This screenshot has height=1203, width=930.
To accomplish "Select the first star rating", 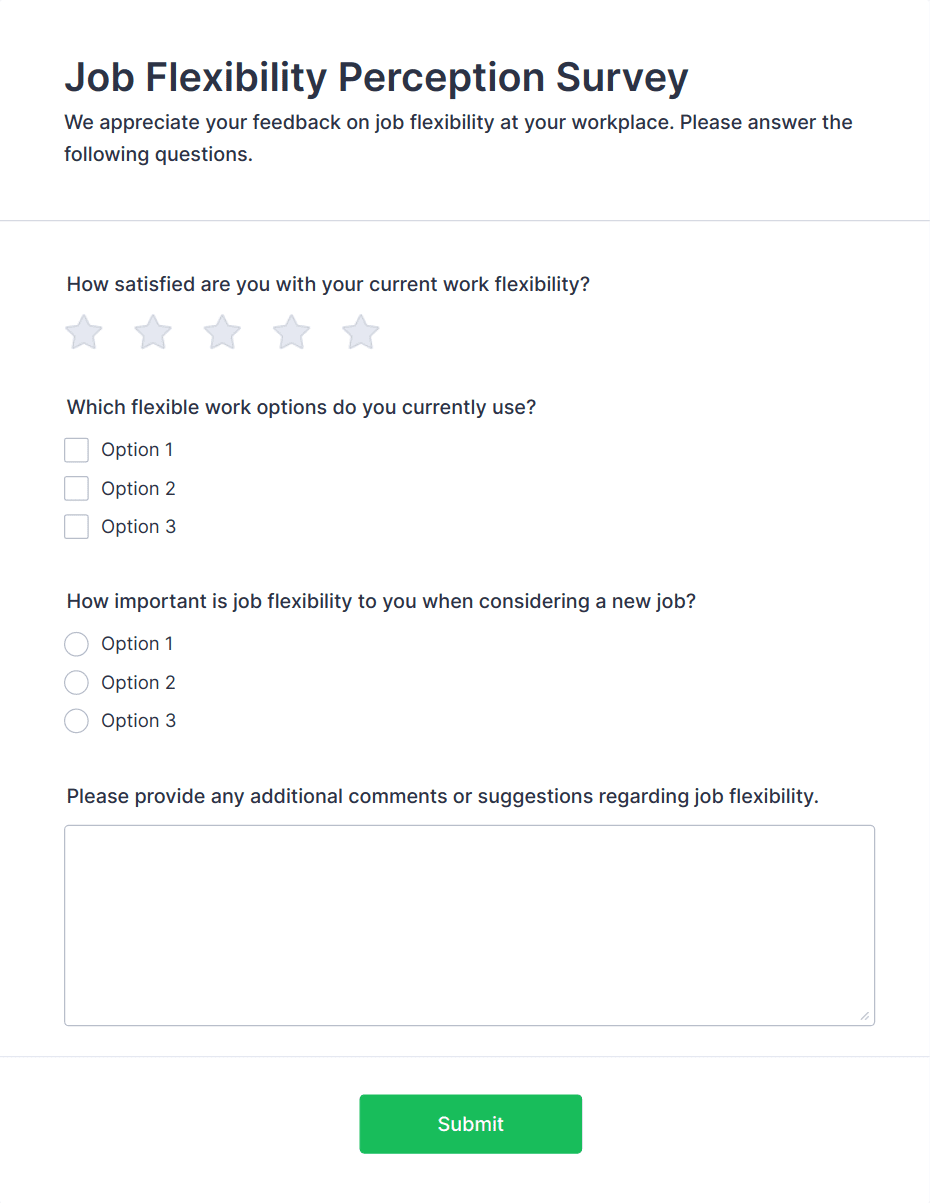I will pyautogui.click(x=83, y=331).
